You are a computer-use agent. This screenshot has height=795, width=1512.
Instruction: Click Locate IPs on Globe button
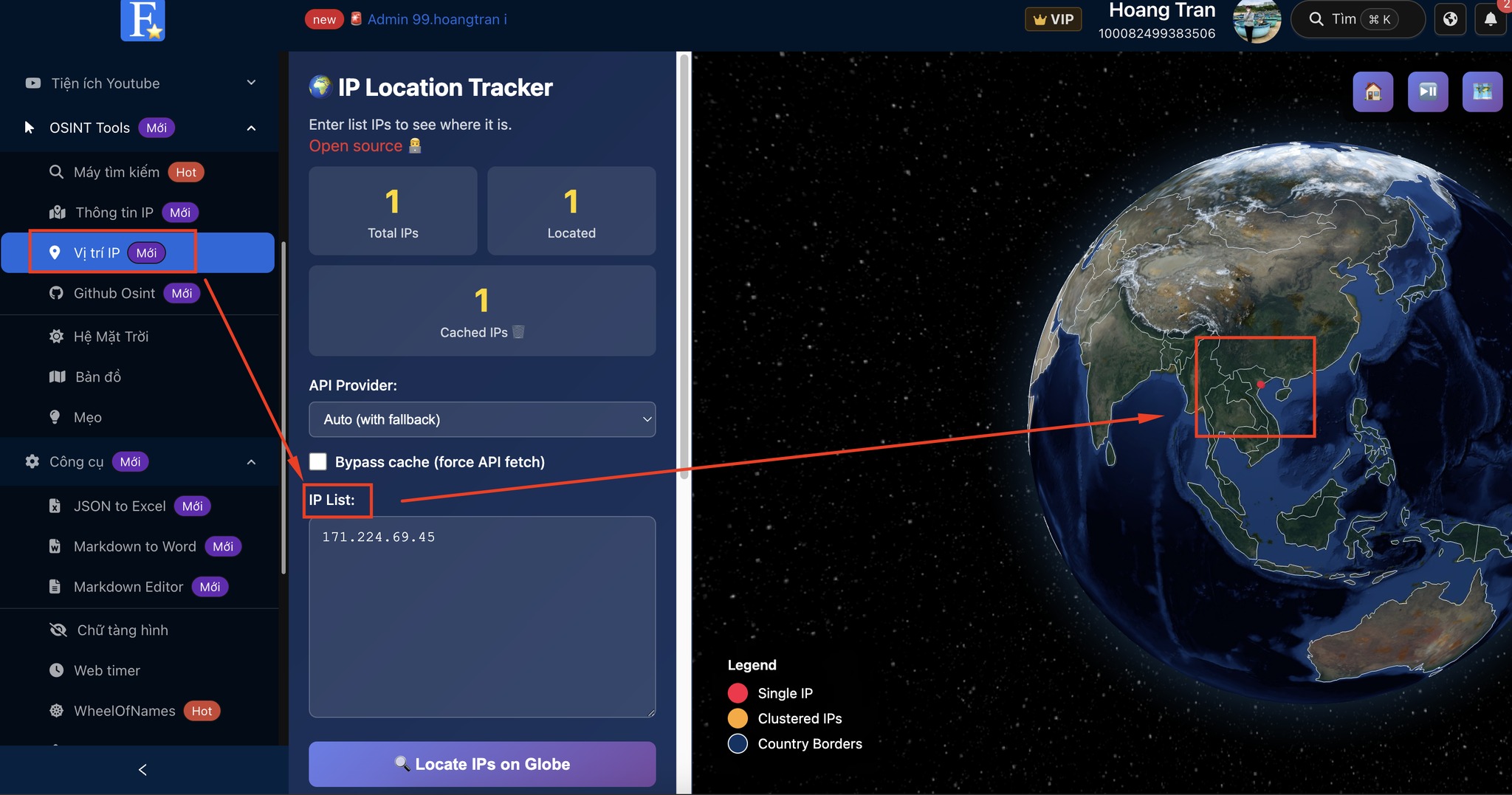pos(482,764)
